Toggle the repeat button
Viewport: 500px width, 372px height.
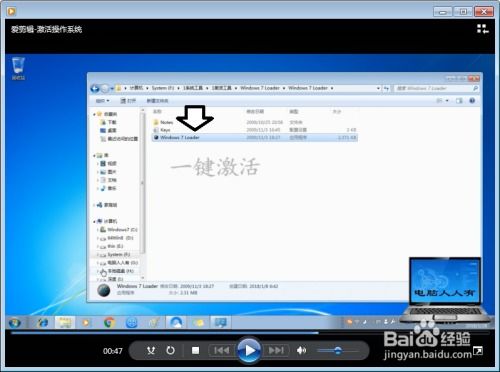pyautogui.click(x=170, y=350)
